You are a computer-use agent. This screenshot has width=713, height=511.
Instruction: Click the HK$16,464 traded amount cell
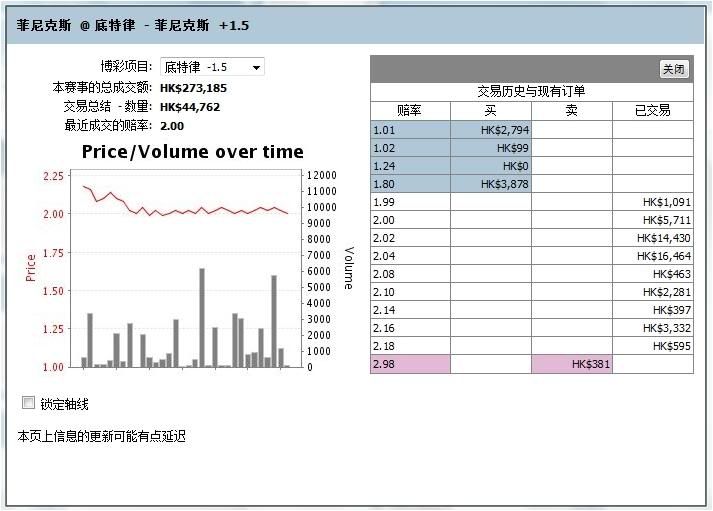point(652,256)
